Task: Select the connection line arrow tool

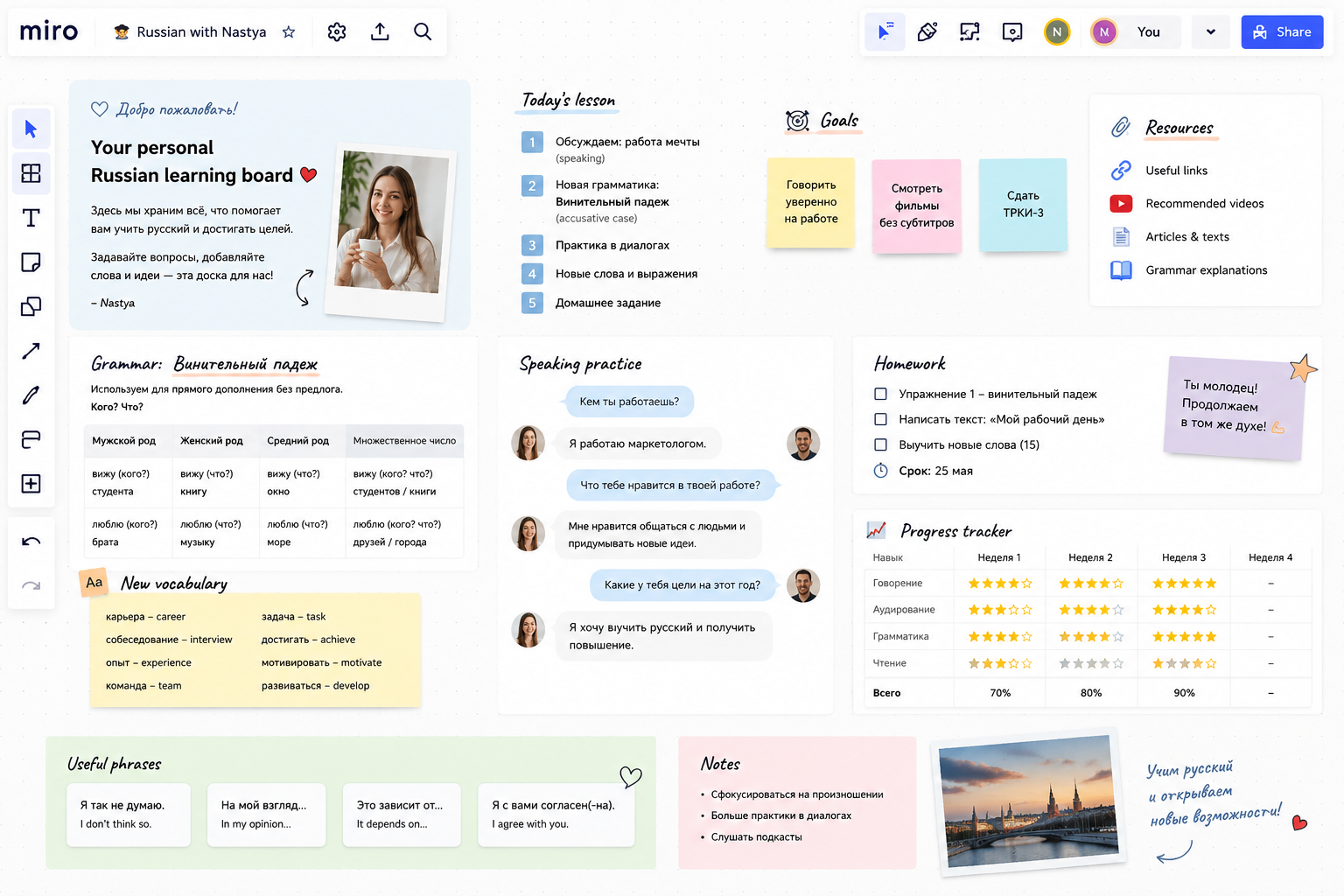Action: 31,351
